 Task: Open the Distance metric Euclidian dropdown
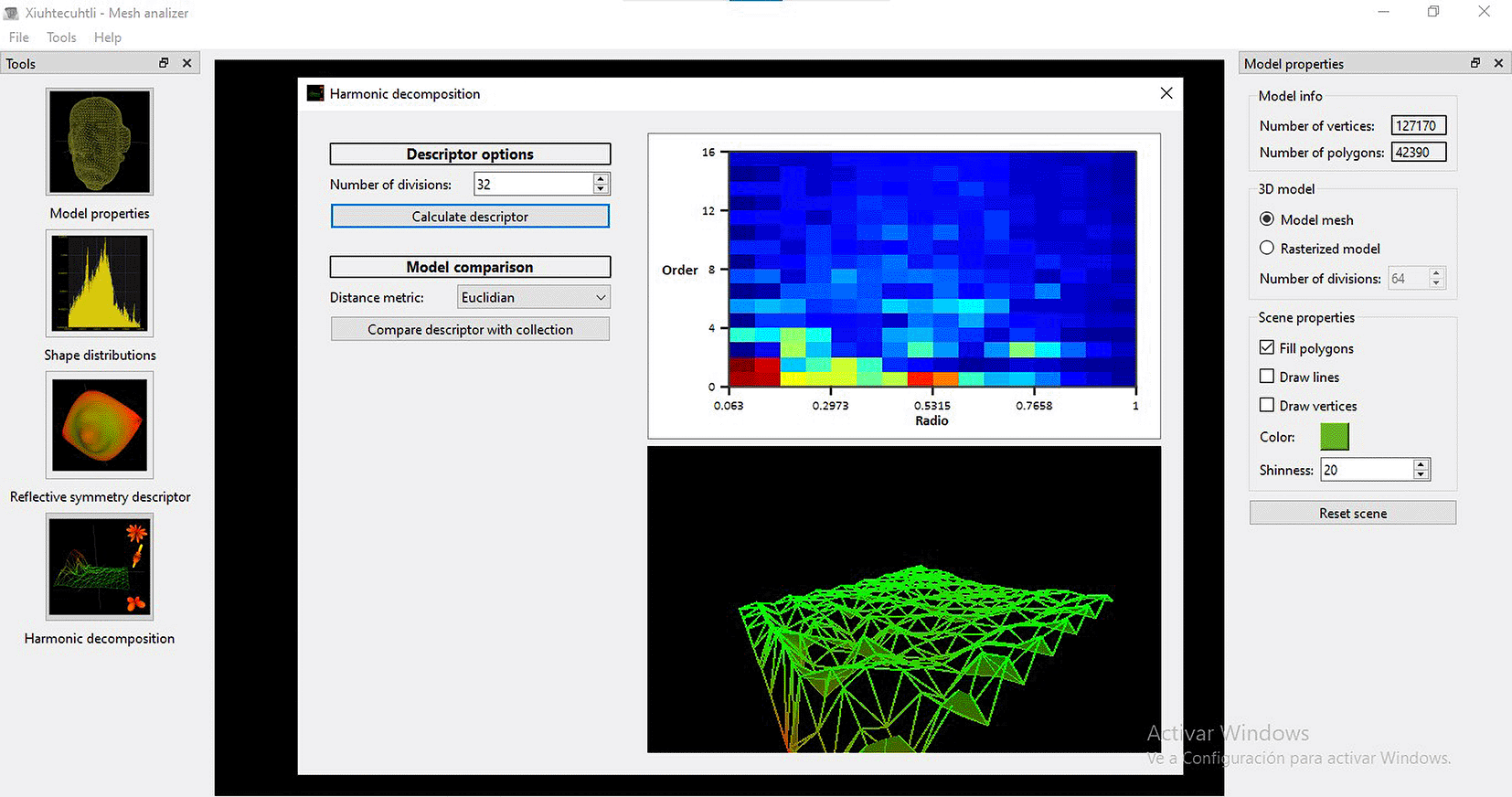(x=533, y=297)
